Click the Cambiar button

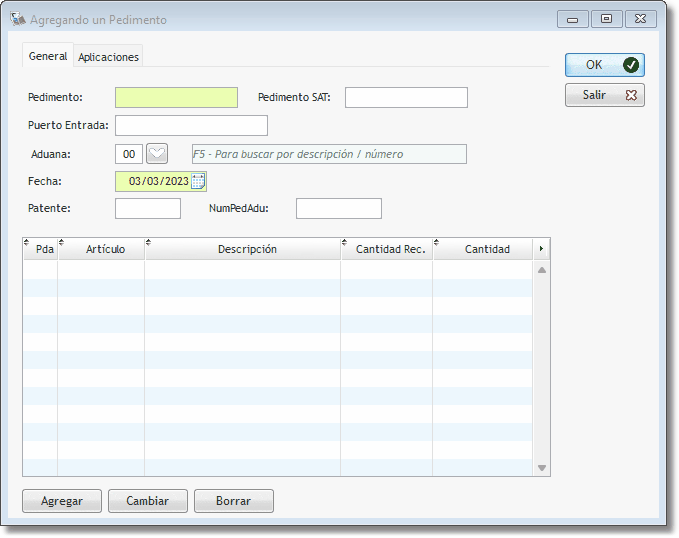[148, 501]
